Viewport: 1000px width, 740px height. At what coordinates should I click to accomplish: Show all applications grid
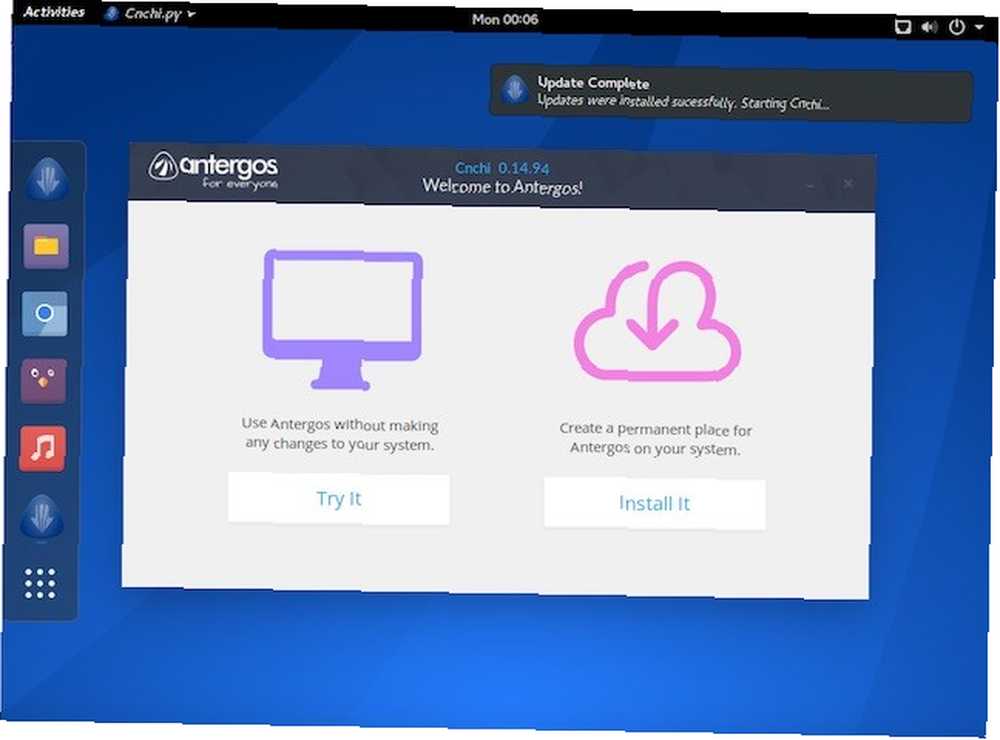40,583
